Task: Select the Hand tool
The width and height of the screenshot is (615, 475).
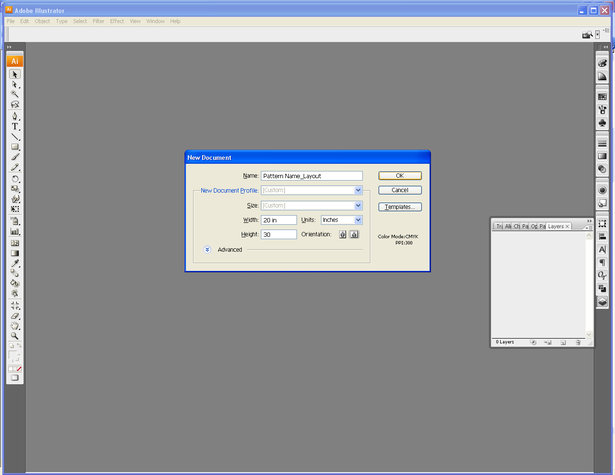Action: [15, 326]
